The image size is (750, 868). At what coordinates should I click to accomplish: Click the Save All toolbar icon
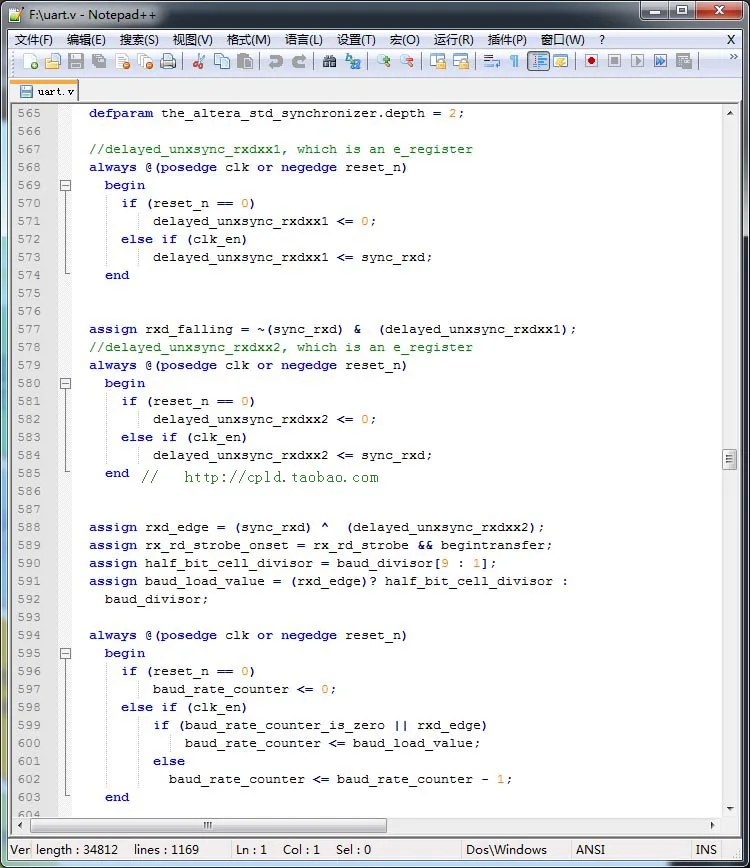99,61
